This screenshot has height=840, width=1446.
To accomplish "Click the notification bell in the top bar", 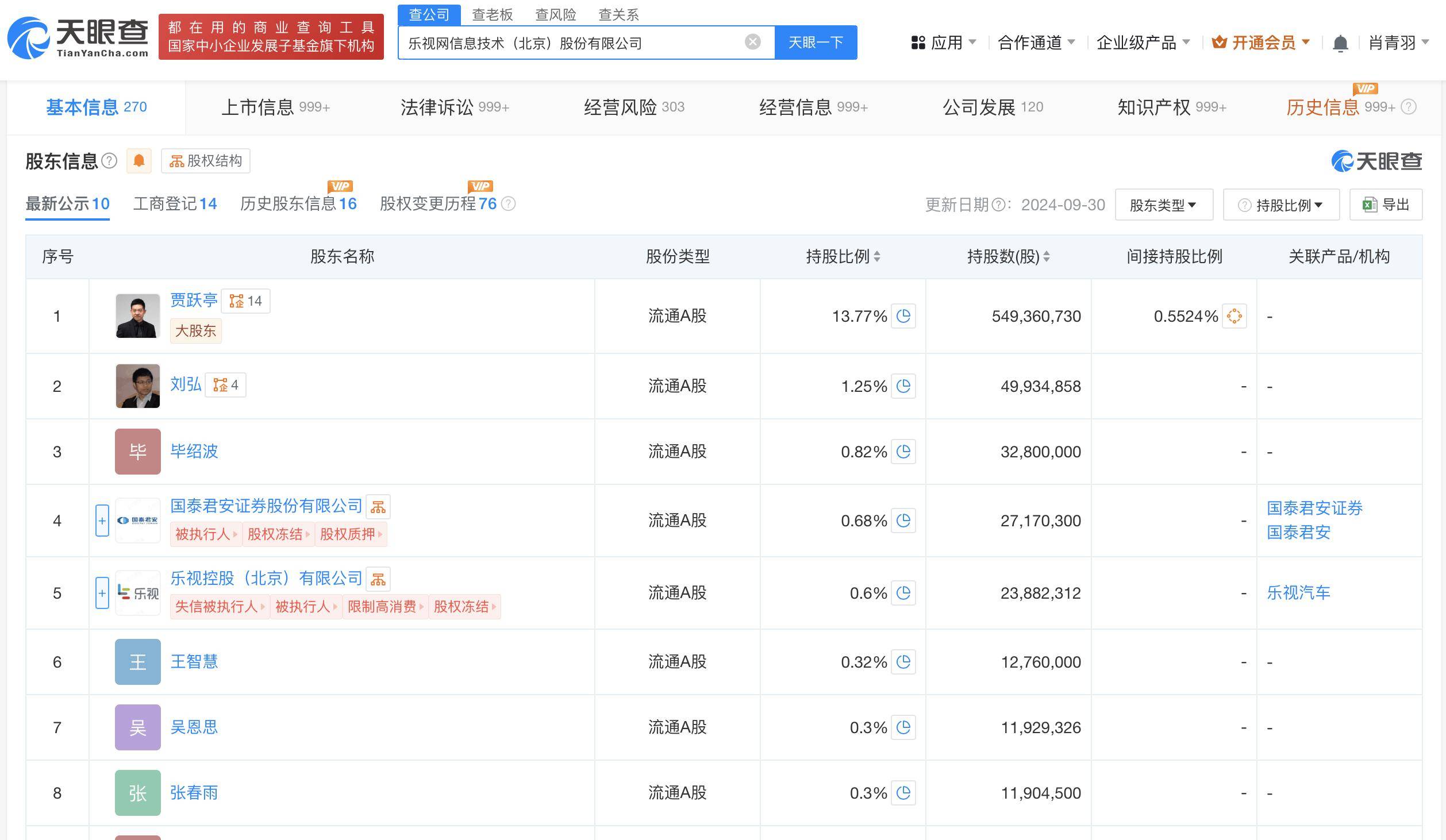I will tap(1341, 43).
